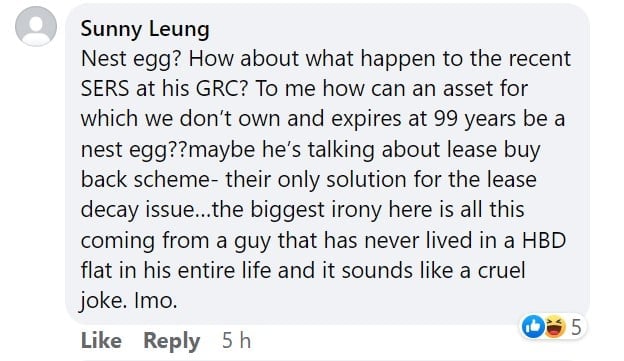Open the reaction count showing 5
The image size is (624, 361).
(576, 327)
